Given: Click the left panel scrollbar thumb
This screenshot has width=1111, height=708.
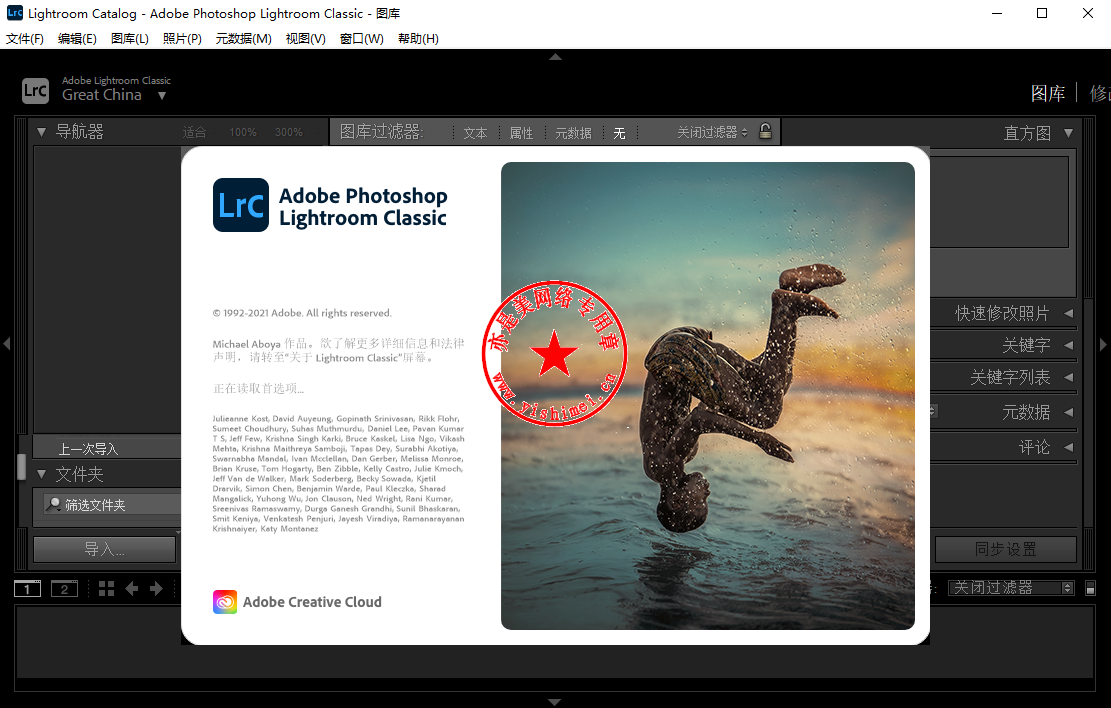Looking at the screenshot, I should point(22,467).
